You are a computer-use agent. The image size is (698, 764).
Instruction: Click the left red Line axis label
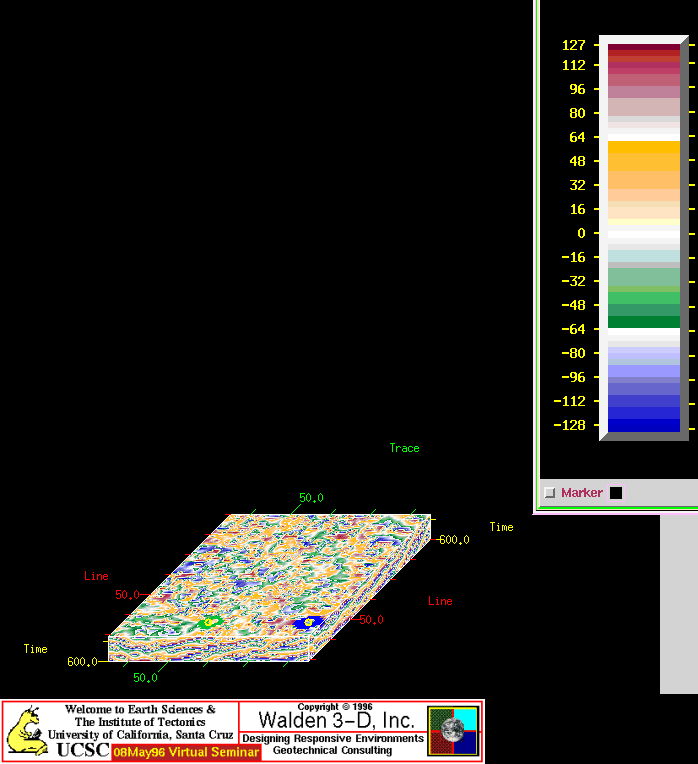pos(96,576)
